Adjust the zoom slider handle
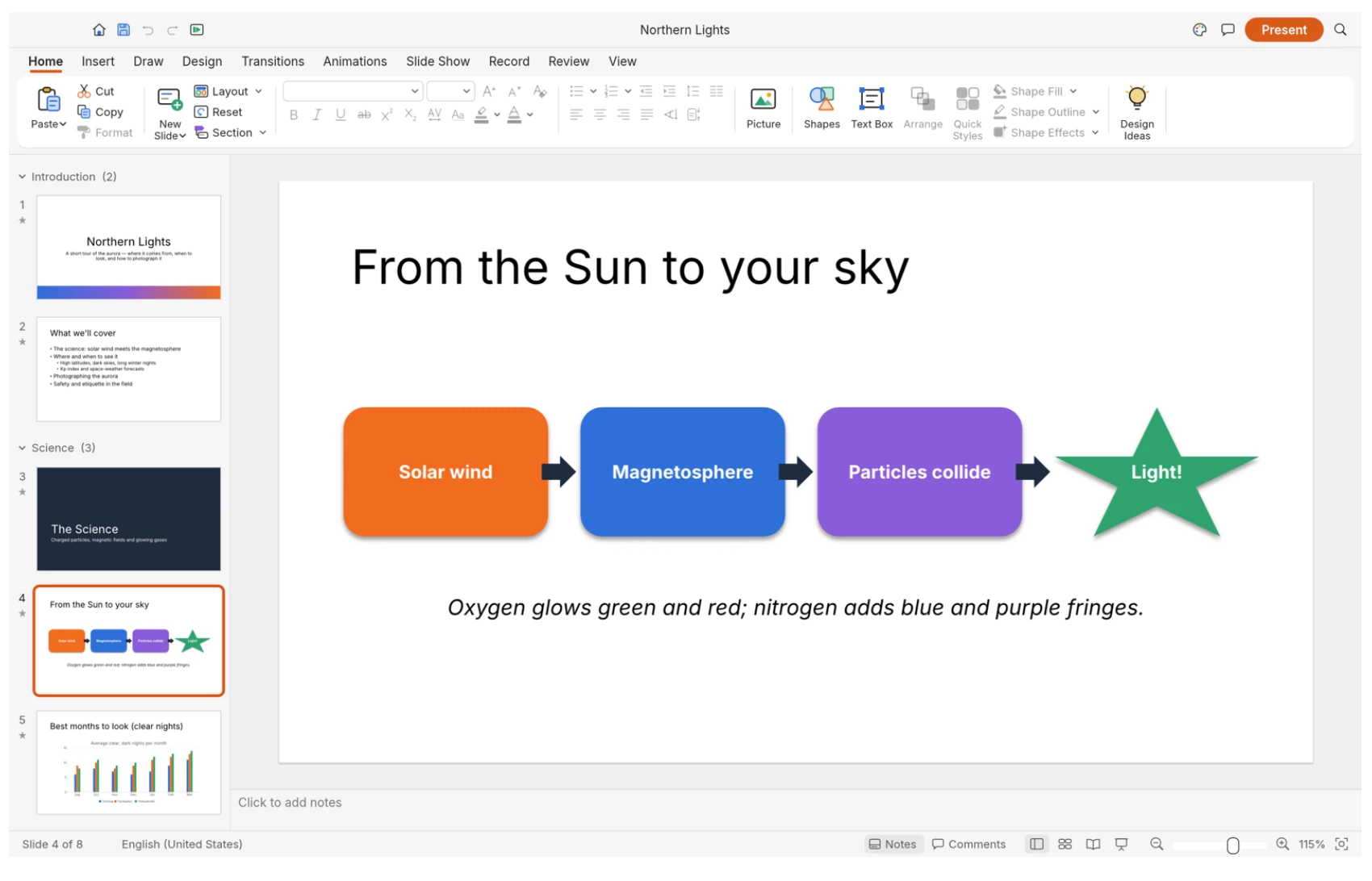 [1232, 845]
